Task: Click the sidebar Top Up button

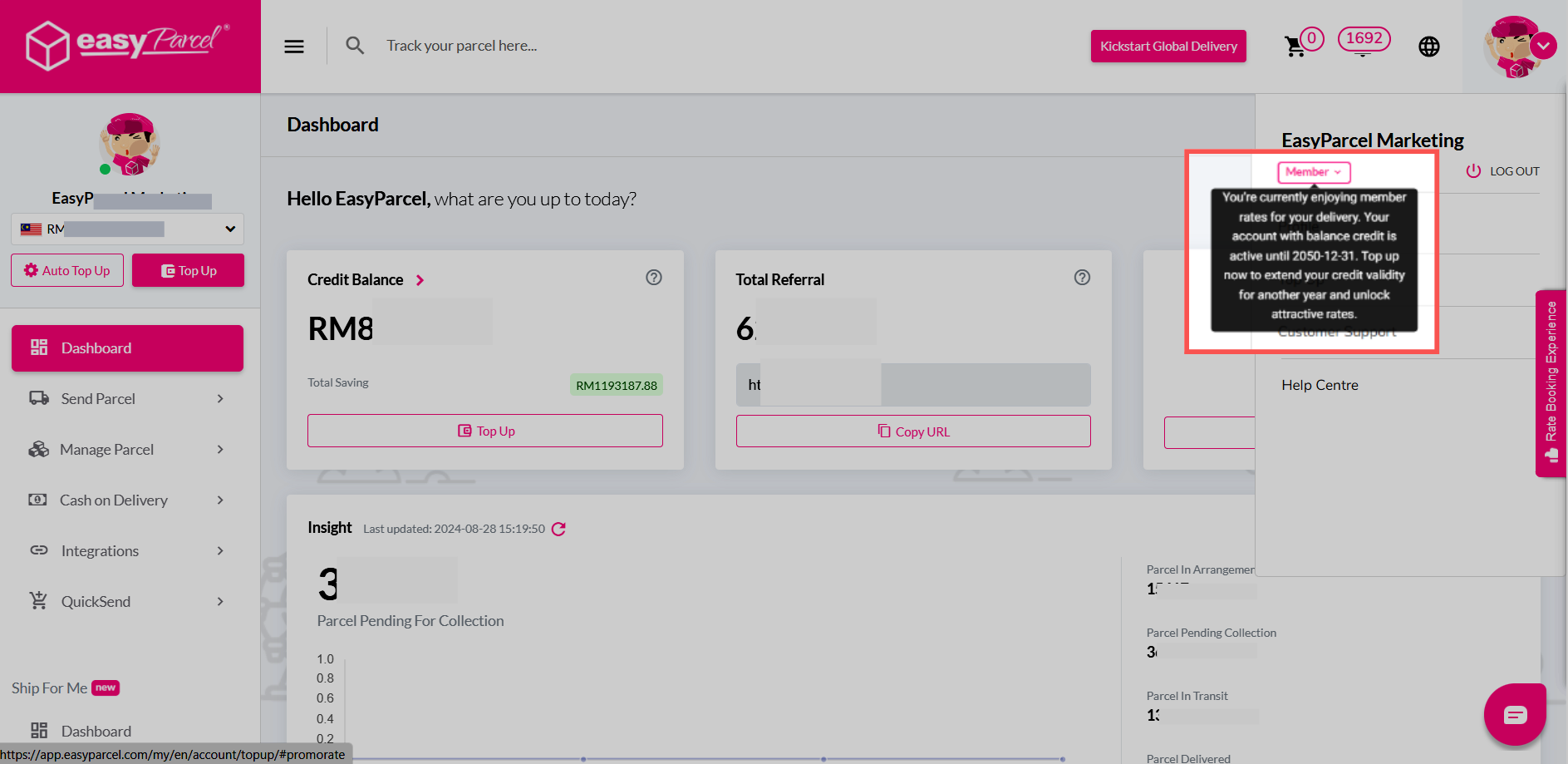Action: [188, 270]
